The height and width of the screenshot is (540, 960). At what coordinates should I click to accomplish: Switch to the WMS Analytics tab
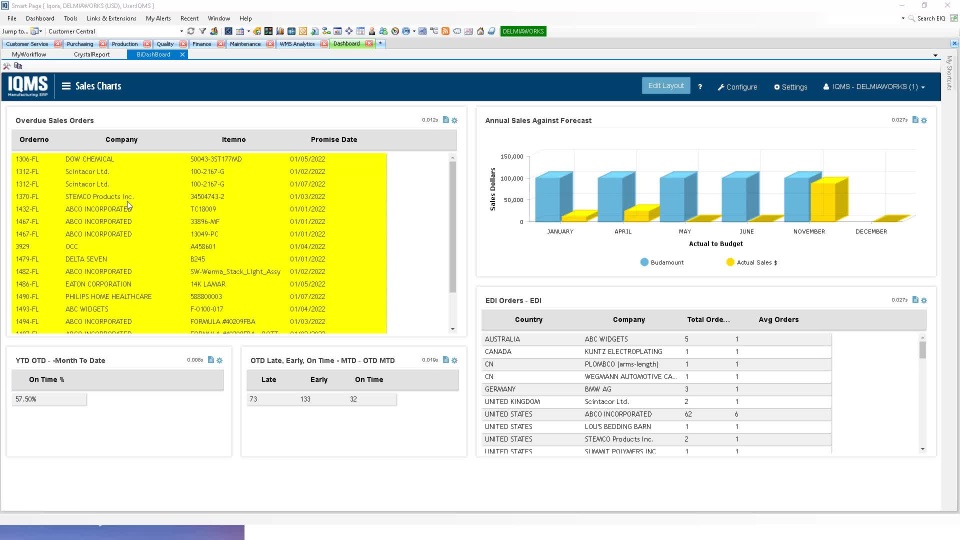coord(297,44)
